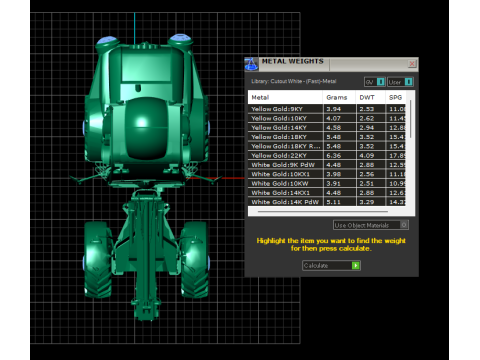This screenshot has height=360, width=480.
Task: Click the 4.09 DWT value
Action: point(367,156)
